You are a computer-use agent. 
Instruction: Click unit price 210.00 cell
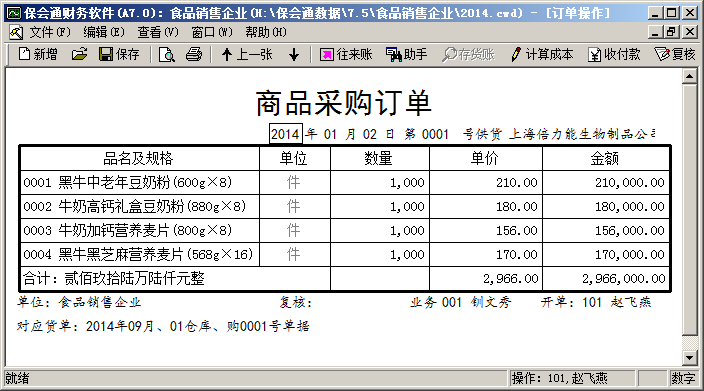coord(486,182)
